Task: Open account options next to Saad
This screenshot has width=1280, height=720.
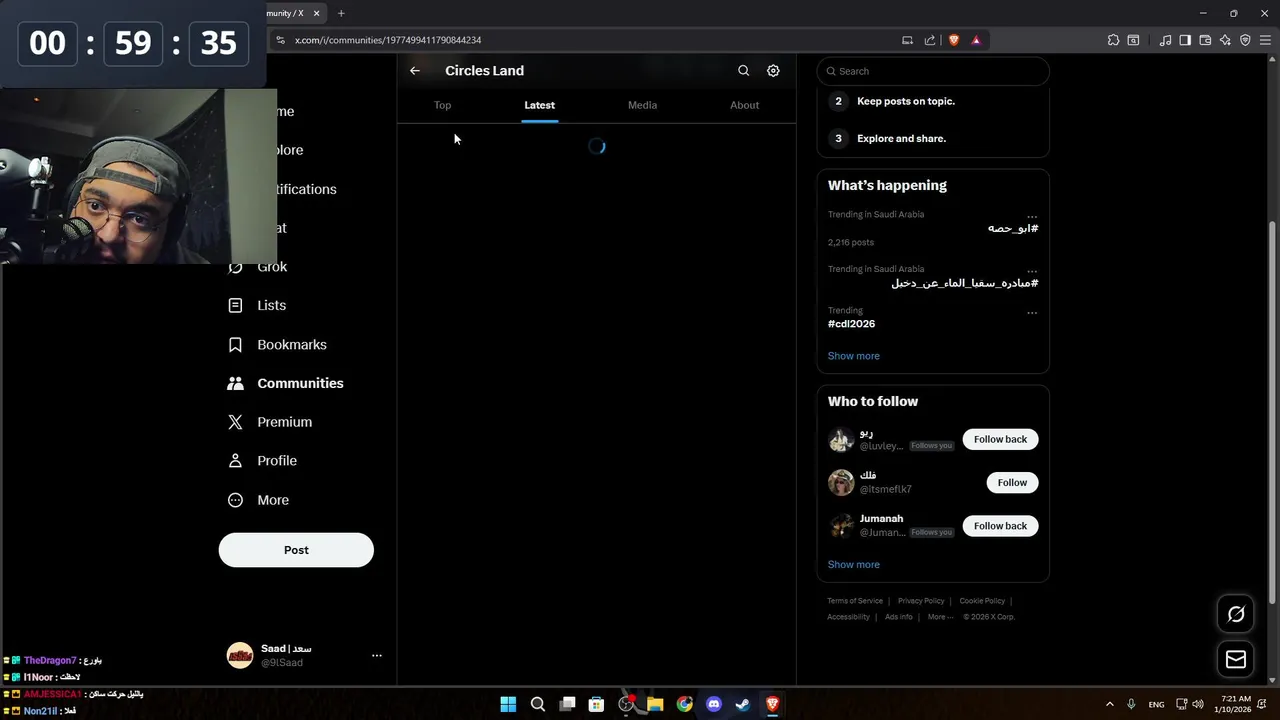Action: pyautogui.click(x=377, y=656)
